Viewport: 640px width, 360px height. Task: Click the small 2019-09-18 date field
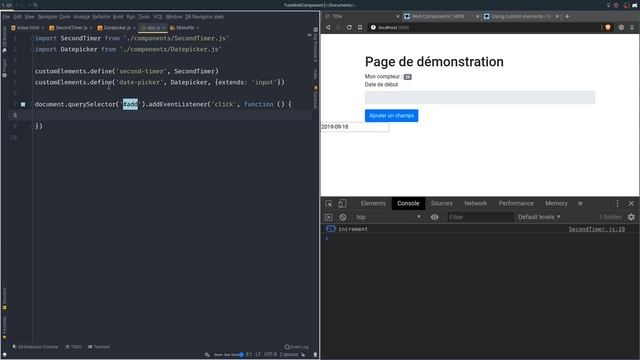click(x=354, y=127)
